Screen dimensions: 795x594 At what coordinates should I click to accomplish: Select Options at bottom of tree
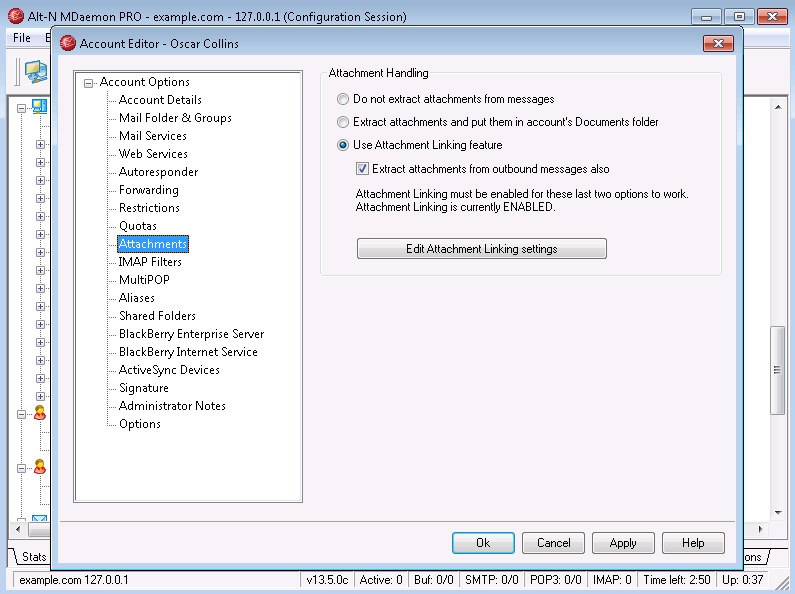139,424
